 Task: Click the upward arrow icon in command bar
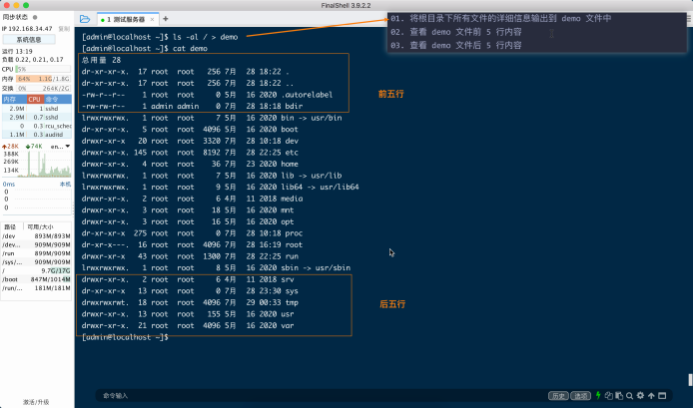(651, 396)
